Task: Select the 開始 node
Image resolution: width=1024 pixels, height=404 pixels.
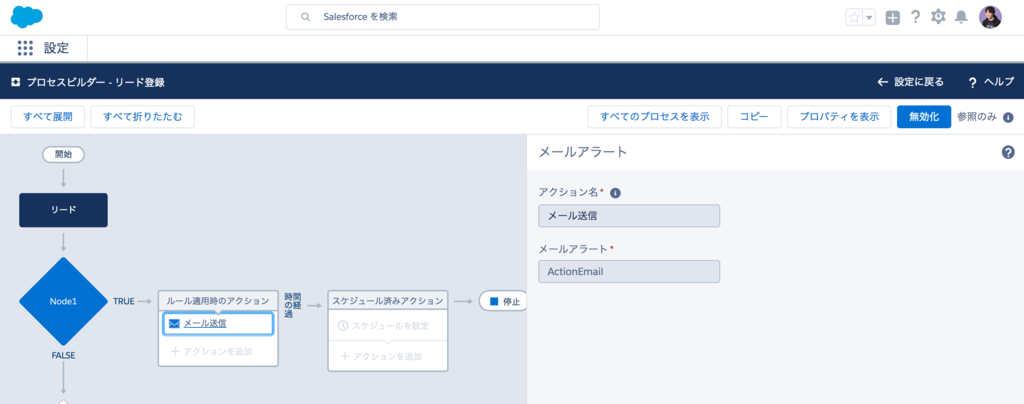Action: (x=63, y=155)
